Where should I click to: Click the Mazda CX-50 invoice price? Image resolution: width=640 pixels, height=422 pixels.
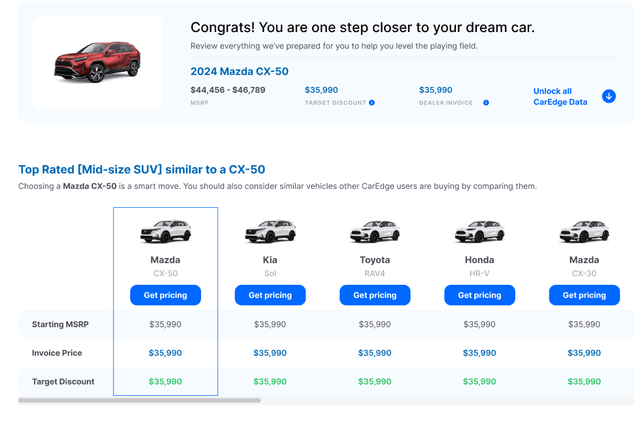(165, 353)
